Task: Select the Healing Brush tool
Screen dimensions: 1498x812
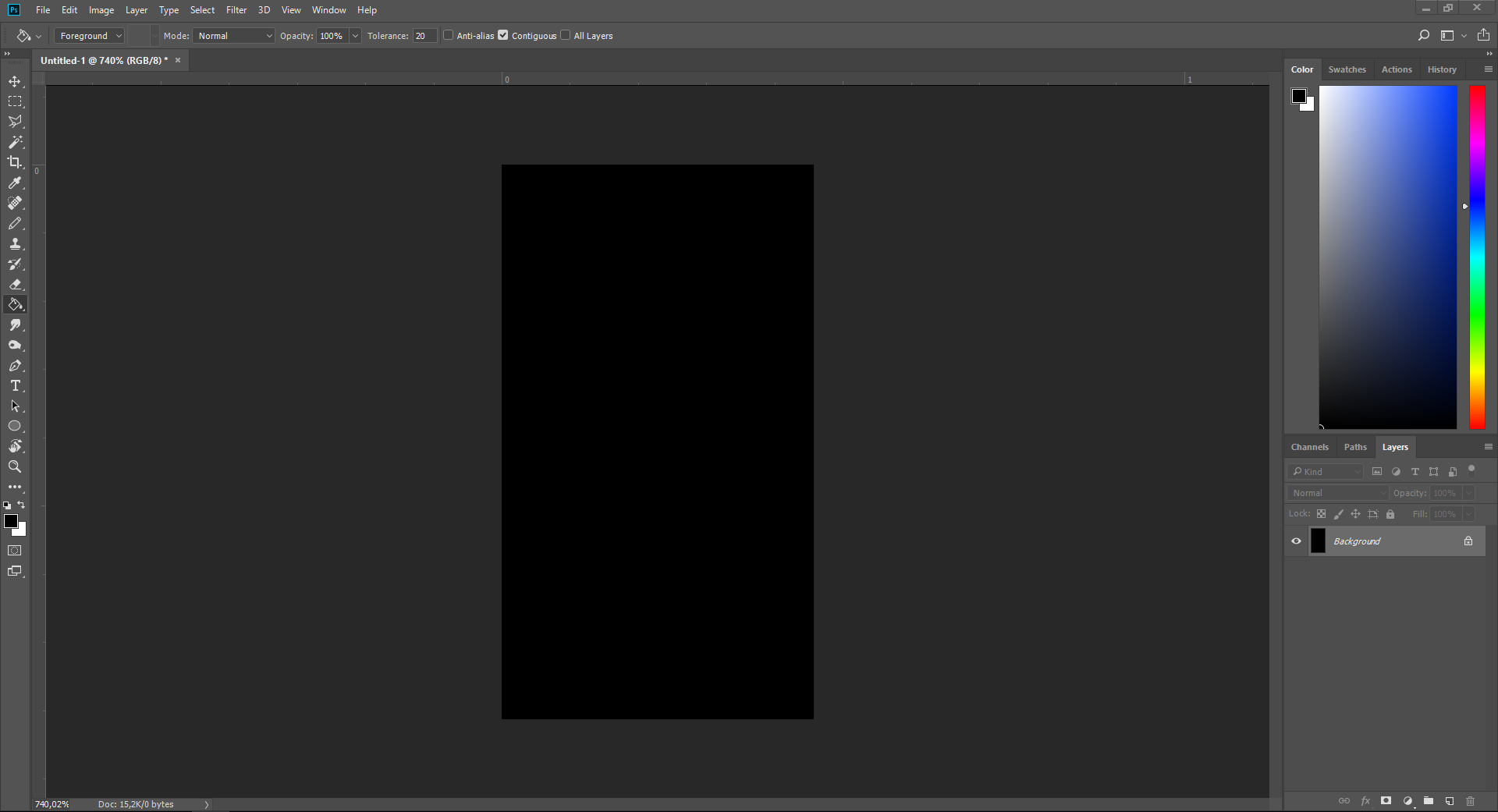Action: point(15,203)
